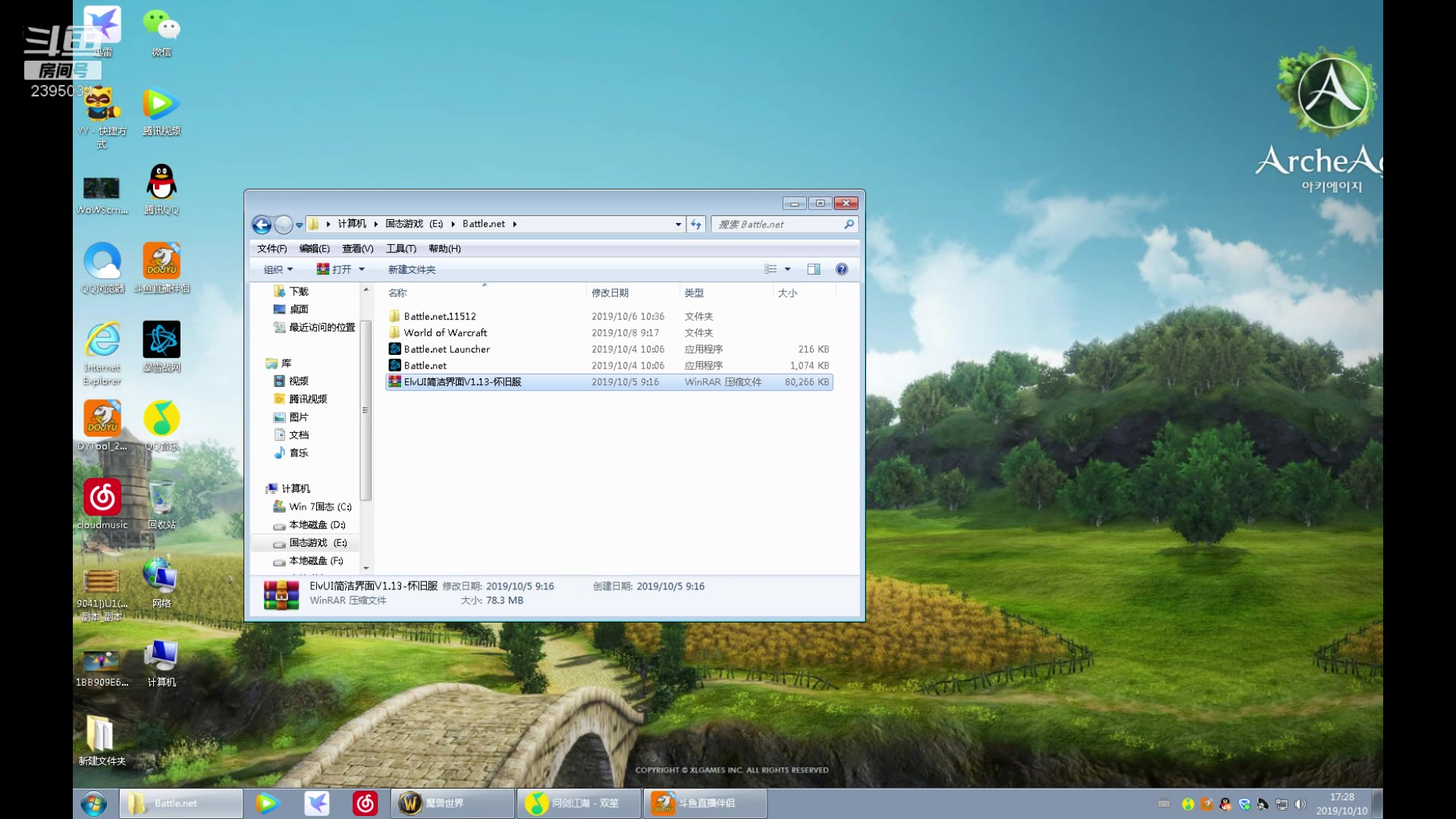Image resolution: width=1456 pixels, height=819 pixels.
Task: Expand the address bar history dropdown
Action: [x=678, y=224]
